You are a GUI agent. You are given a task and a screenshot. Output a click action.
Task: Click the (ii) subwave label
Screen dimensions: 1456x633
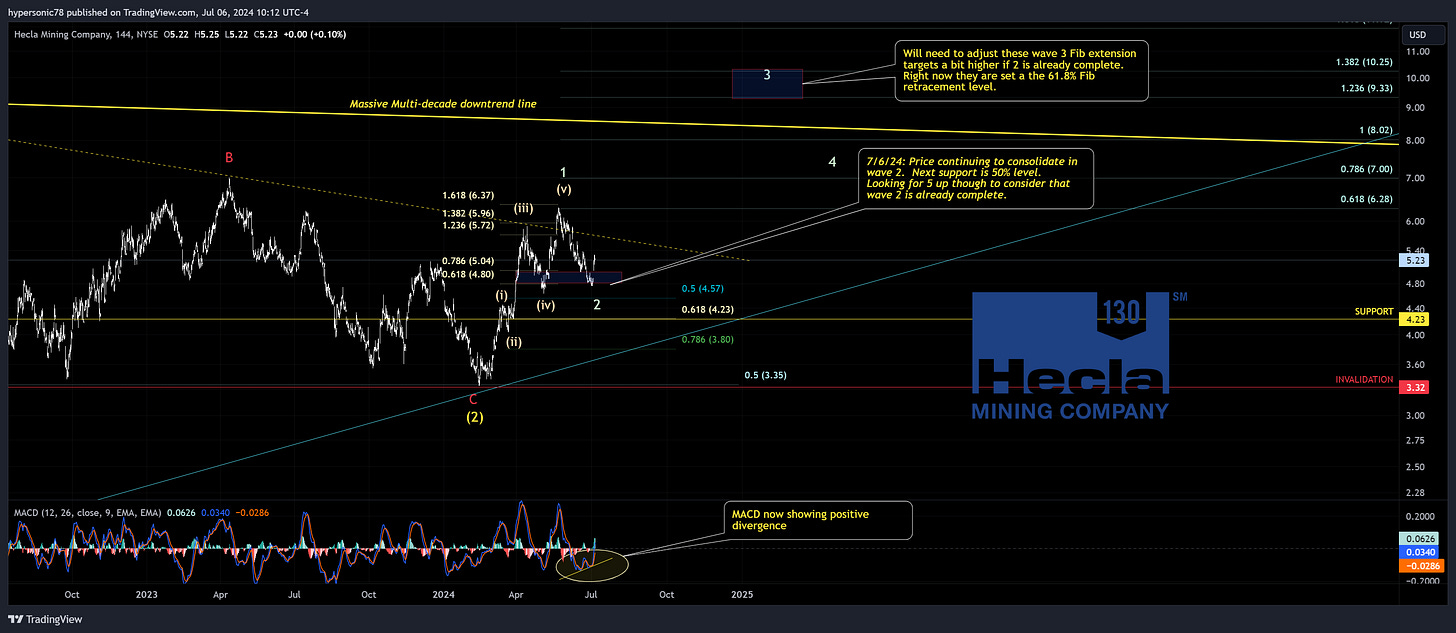[514, 342]
